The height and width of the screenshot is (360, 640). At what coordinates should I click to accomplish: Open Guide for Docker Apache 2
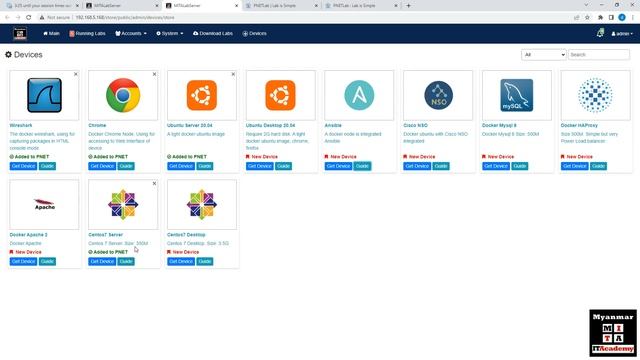click(x=47, y=262)
